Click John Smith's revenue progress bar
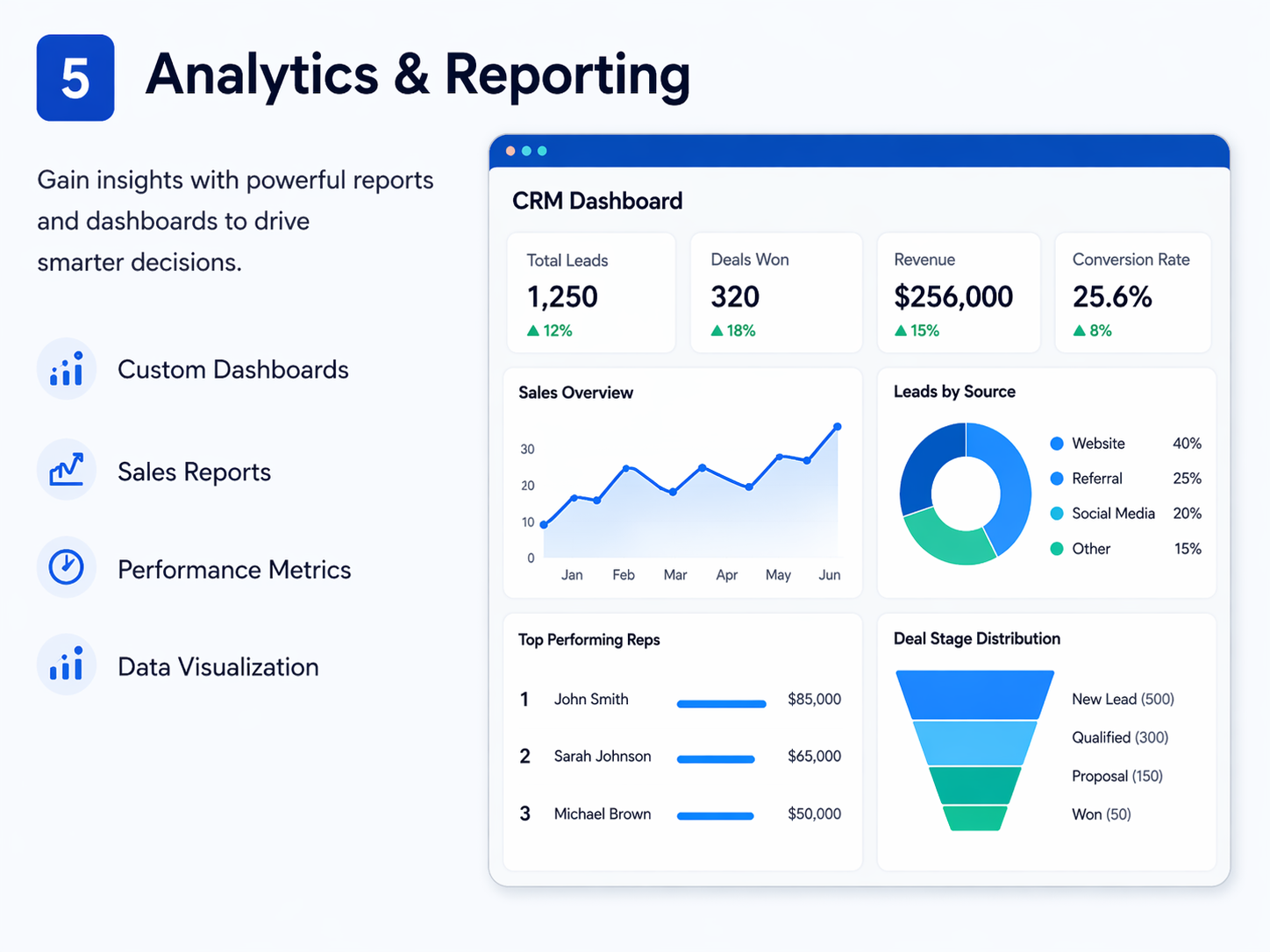This screenshot has width=1270, height=952. 722,703
